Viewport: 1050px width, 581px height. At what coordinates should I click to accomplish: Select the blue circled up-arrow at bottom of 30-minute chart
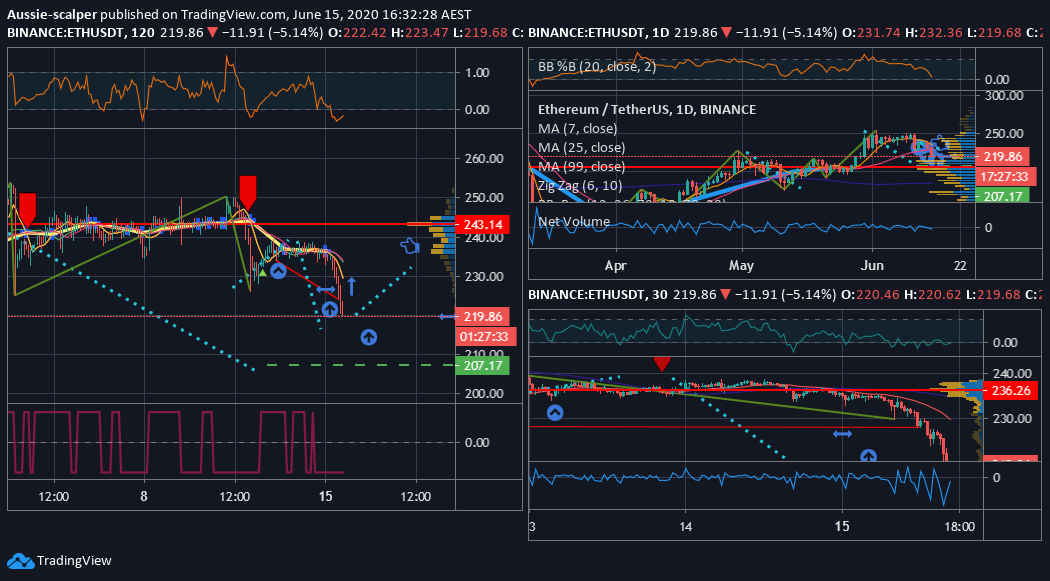869,456
